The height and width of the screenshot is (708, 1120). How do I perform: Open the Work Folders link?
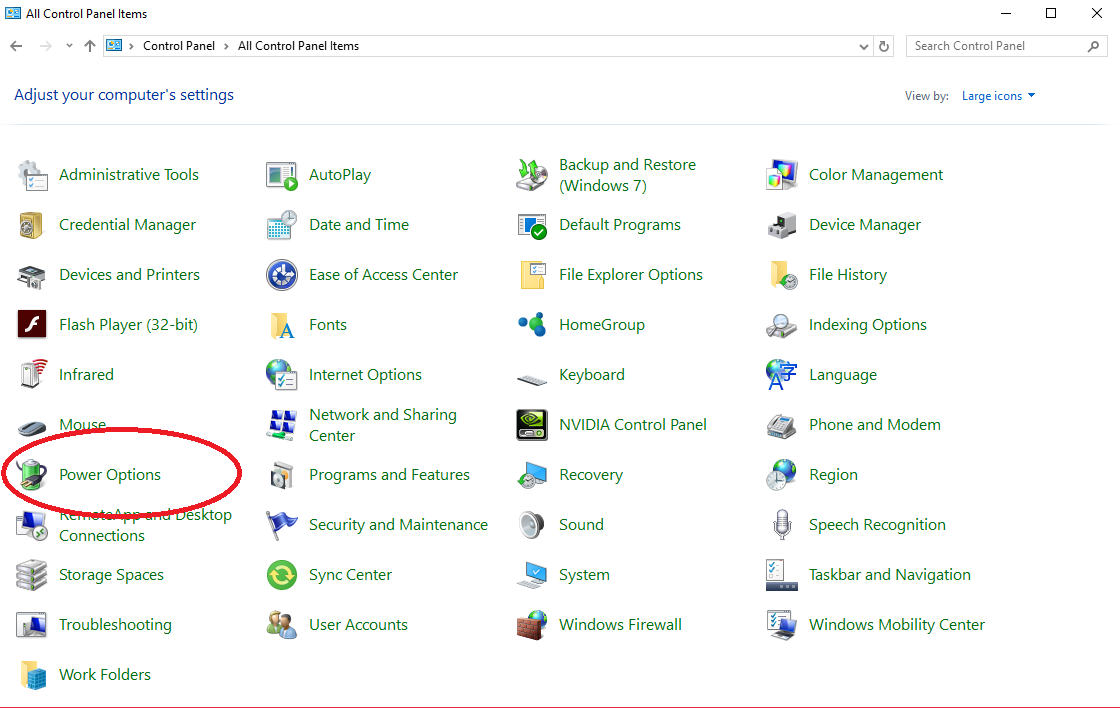[x=105, y=675]
